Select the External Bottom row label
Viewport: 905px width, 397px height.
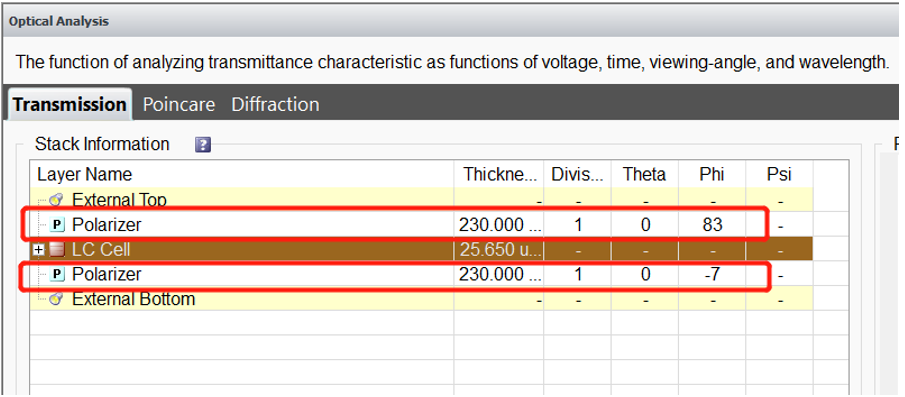(133, 299)
